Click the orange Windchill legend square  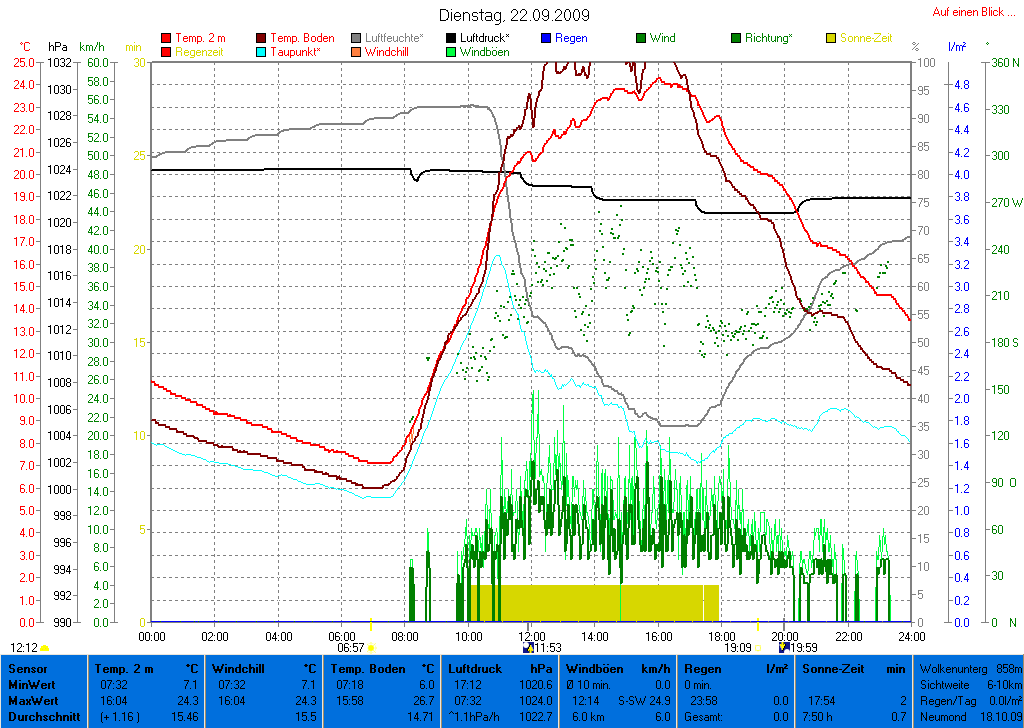357,52
